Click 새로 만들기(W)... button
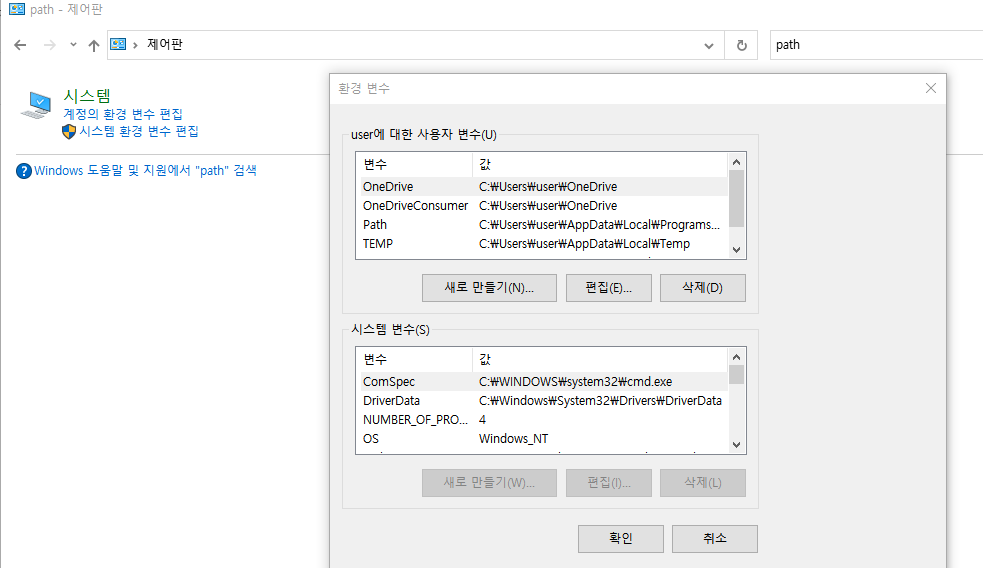Viewport: 983px width, 568px height. [x=489, y=483]
